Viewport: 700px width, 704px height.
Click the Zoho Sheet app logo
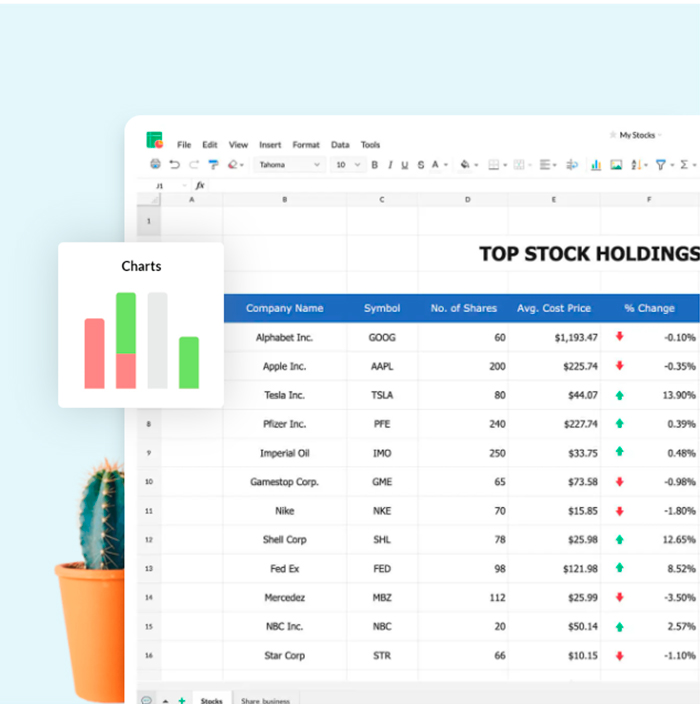(154, 140)
